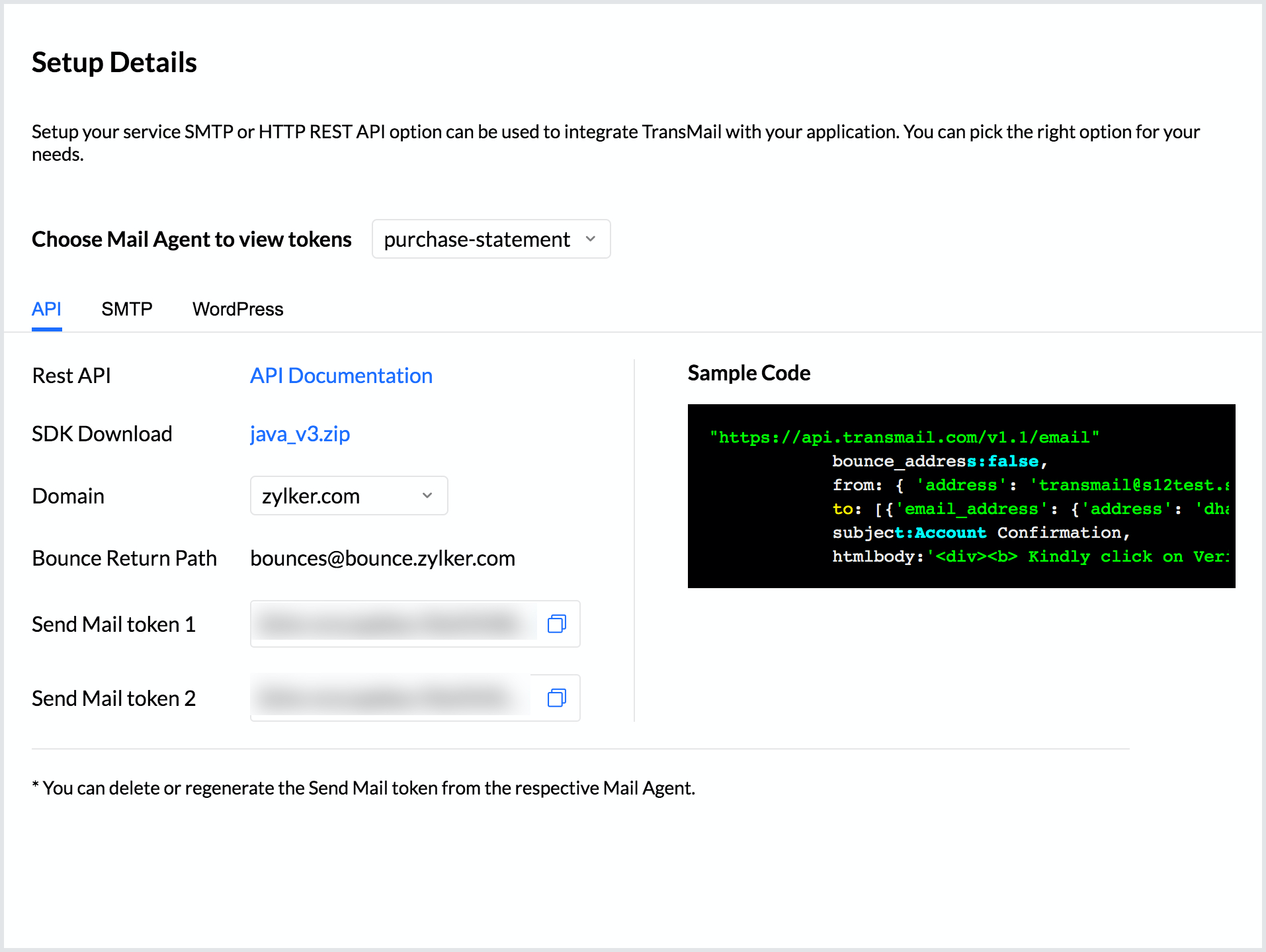The width and height of the screenshot is (1266, 952).
Task: Click the bounce_address:false line in sample code
Action: (x=939, y=461)
